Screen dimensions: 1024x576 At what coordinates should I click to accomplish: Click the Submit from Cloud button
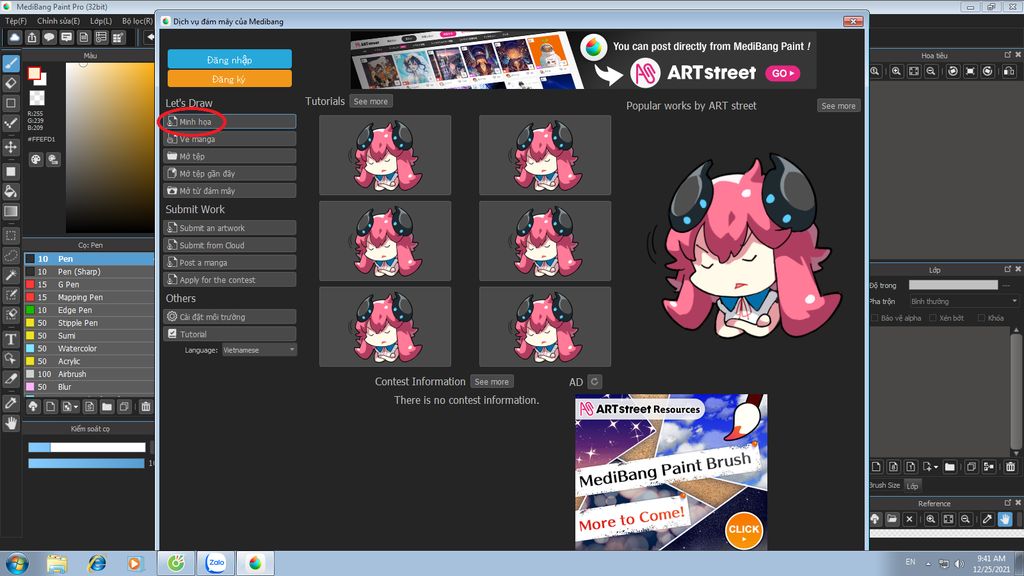(x=229, y=245)
